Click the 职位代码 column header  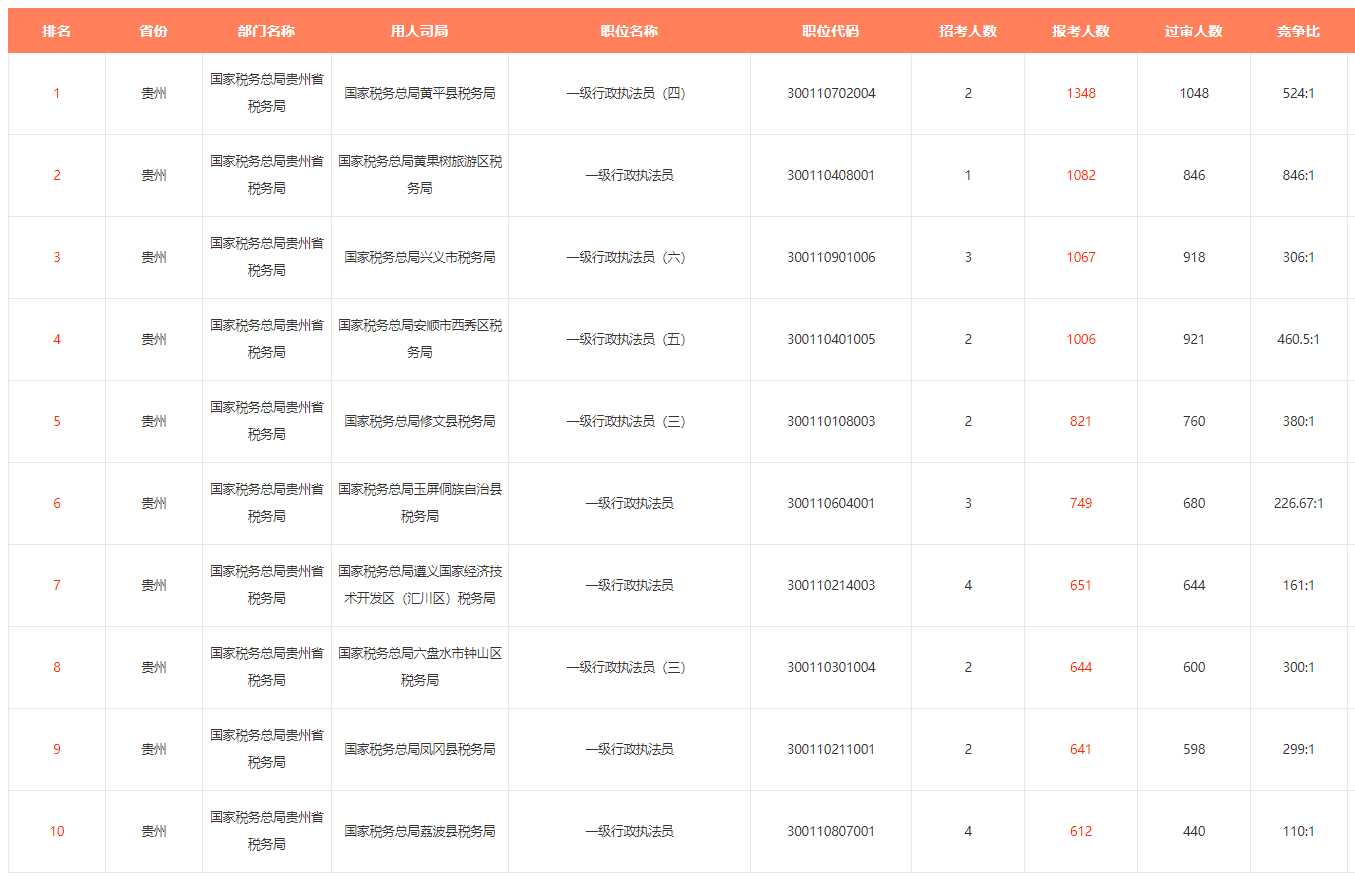[830, 31]
